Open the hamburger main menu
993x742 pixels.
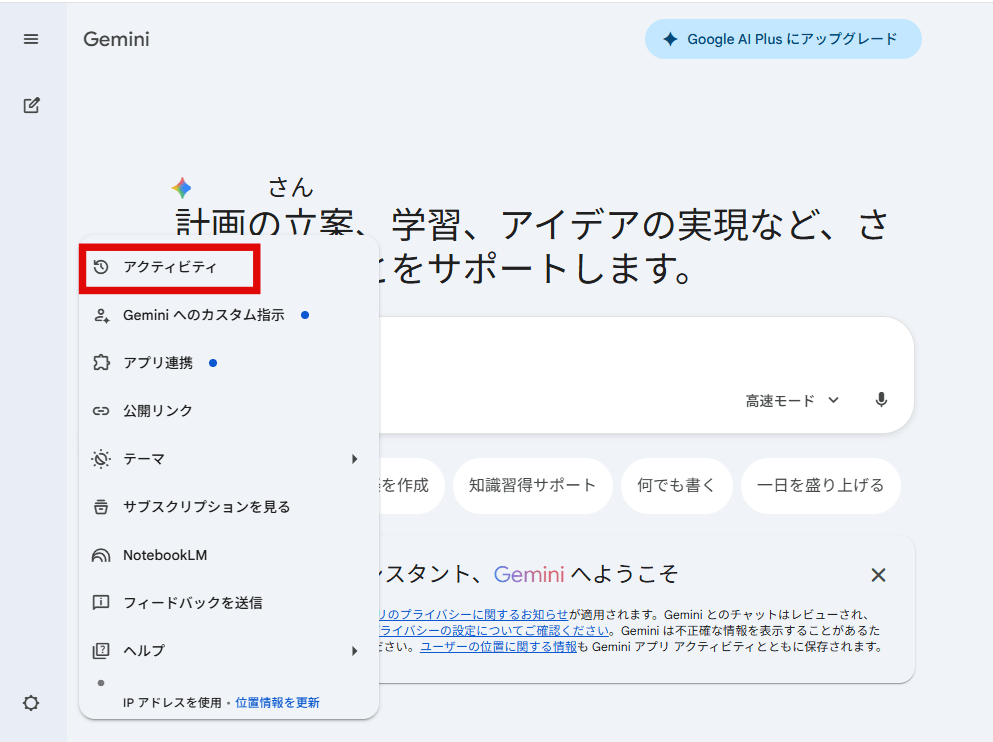[x=30, y=39]
